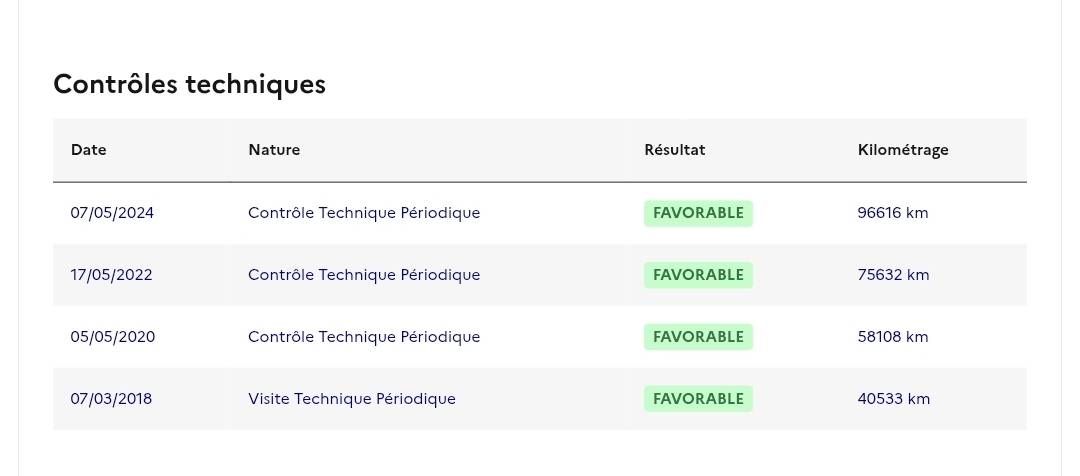The image size is (1080, 476).
Task: Click Contrôle Technique Périodique in 2024 row
Action: click(x=364, y=213)
